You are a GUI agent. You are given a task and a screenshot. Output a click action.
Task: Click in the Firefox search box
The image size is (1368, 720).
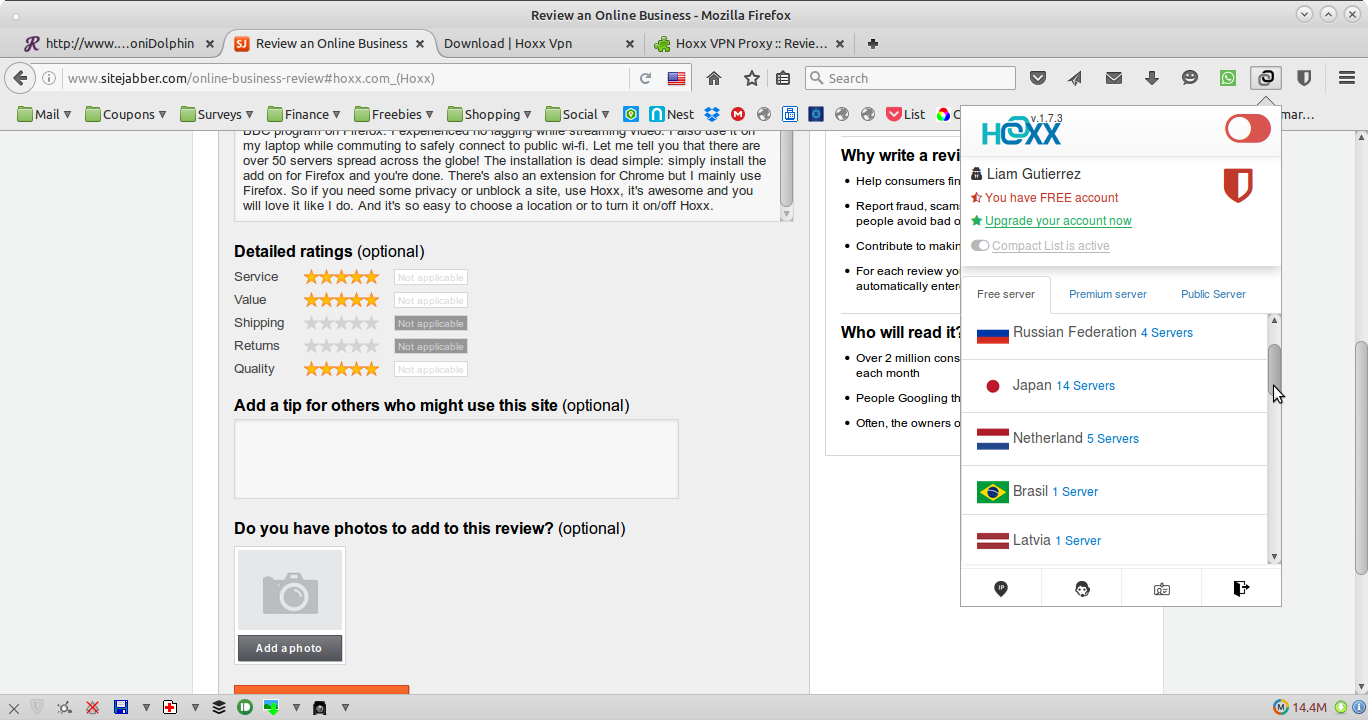click(910, 78)
